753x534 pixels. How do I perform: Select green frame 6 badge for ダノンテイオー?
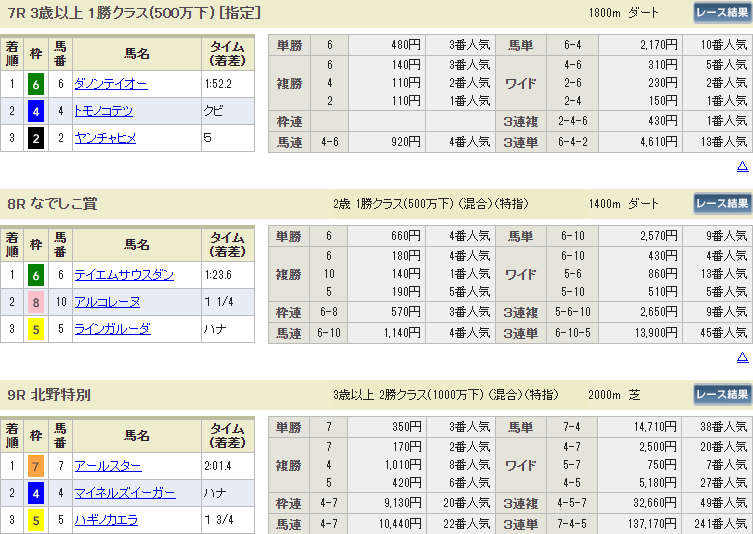pos(36,85)
